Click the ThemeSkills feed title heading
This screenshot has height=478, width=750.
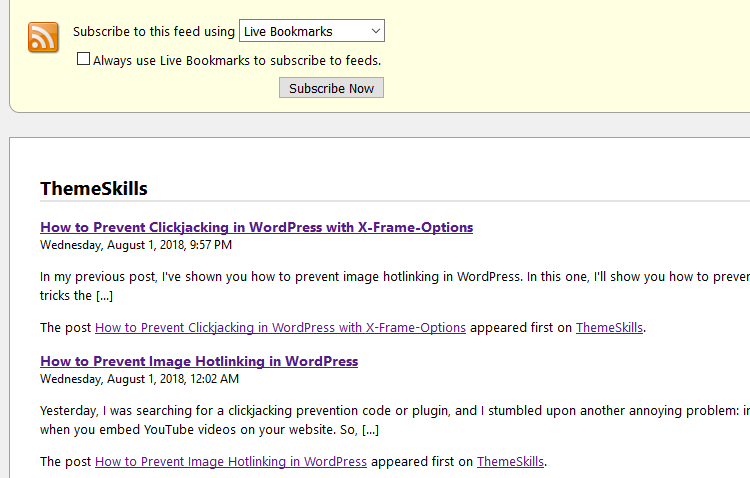tap(94, 189)
